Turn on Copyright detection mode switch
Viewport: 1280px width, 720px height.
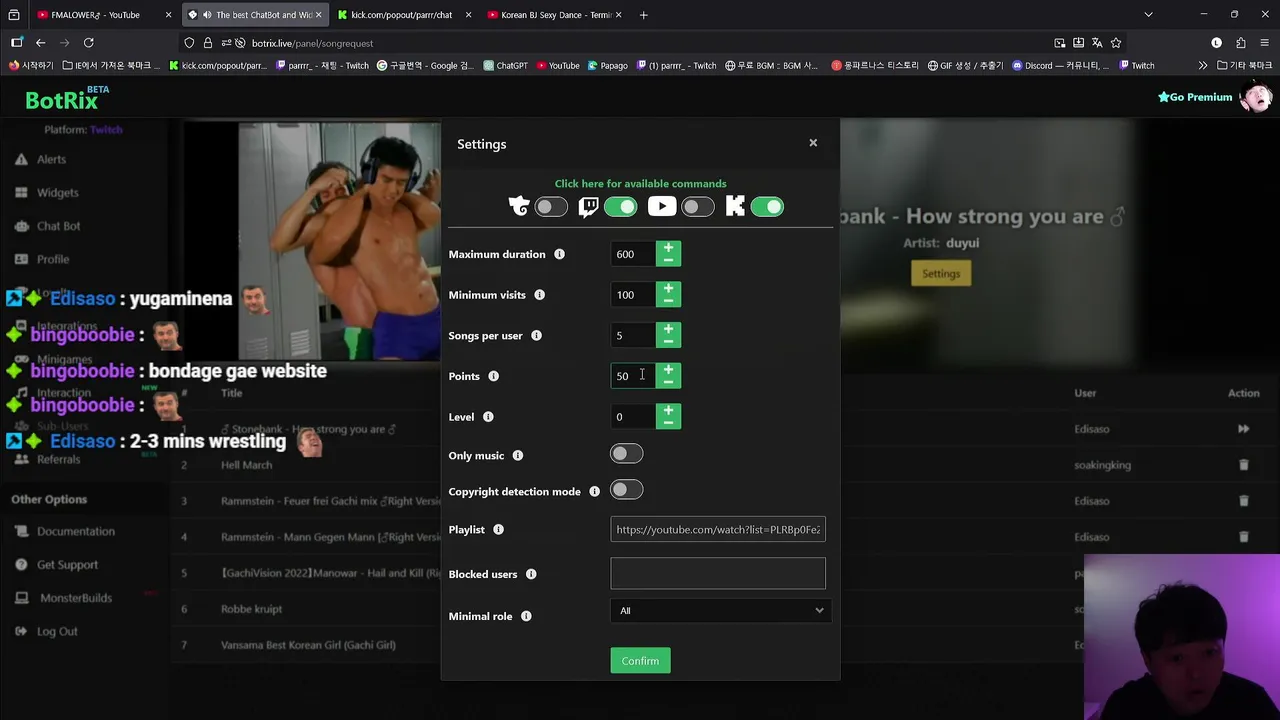627,490
